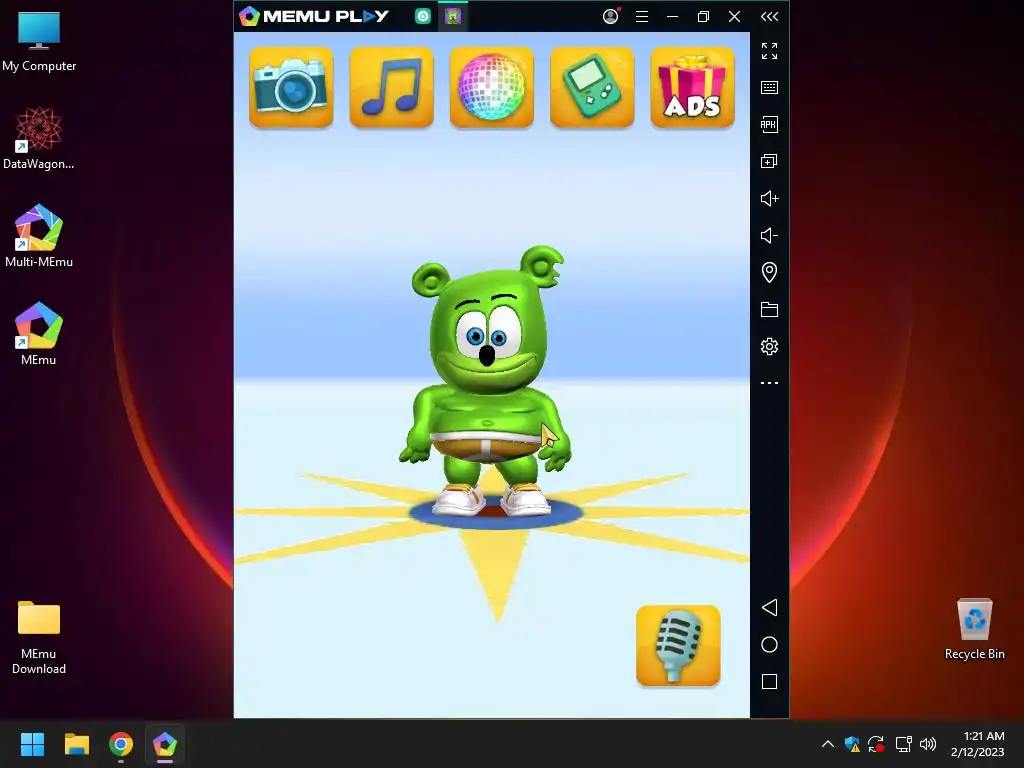Toggle MEmu fullscreen mode

[769, 51]
